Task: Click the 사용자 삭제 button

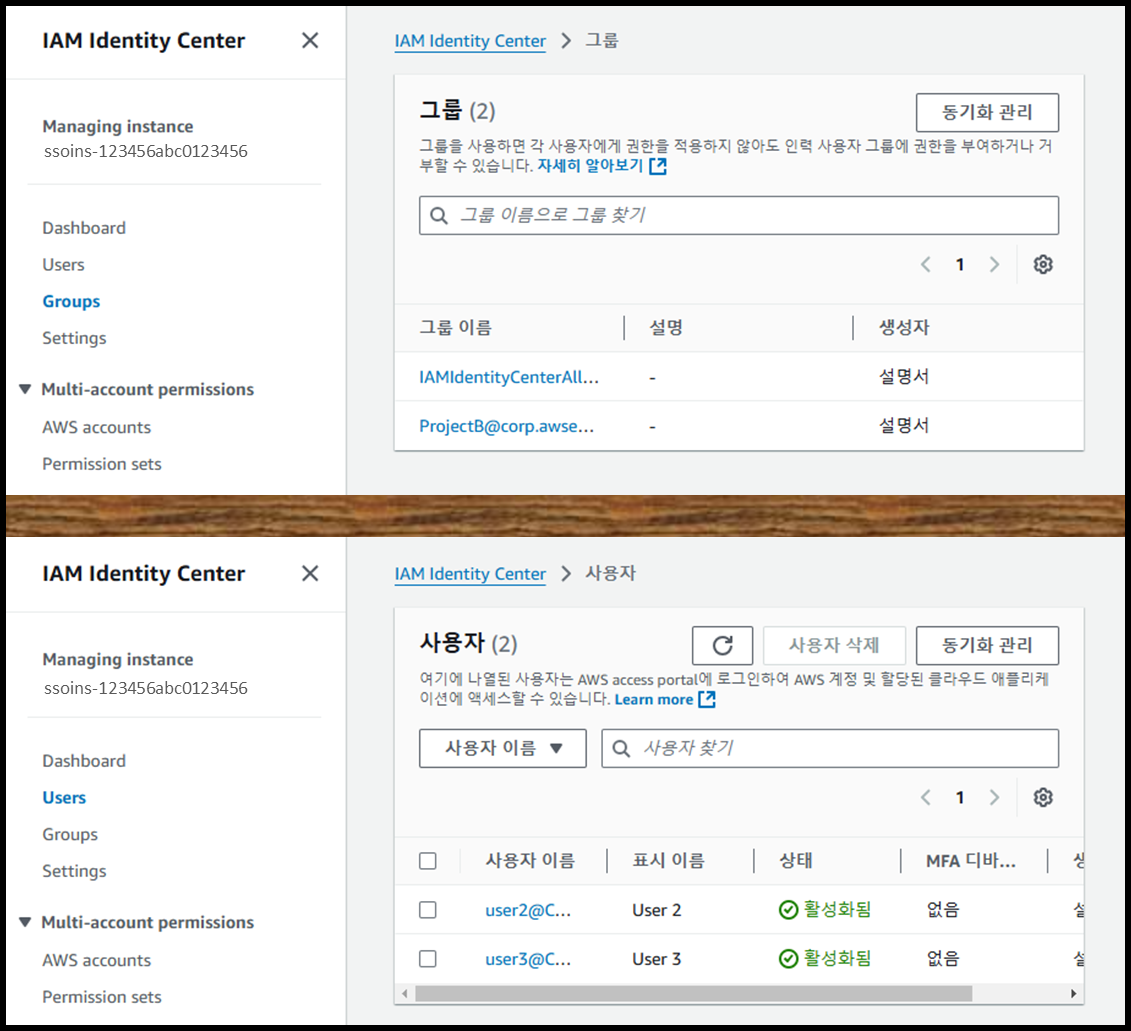Action: tap(835, 645)
